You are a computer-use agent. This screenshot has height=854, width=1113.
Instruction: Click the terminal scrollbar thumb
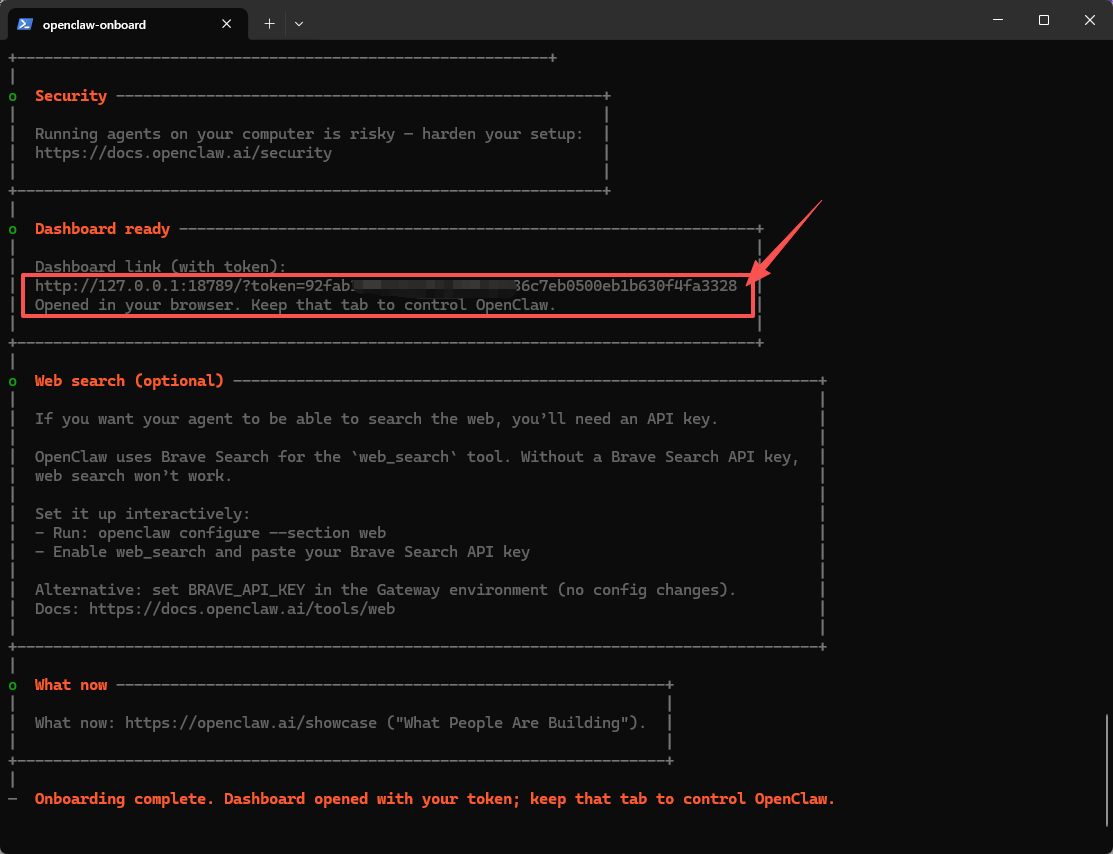(x=1107, y=770)
